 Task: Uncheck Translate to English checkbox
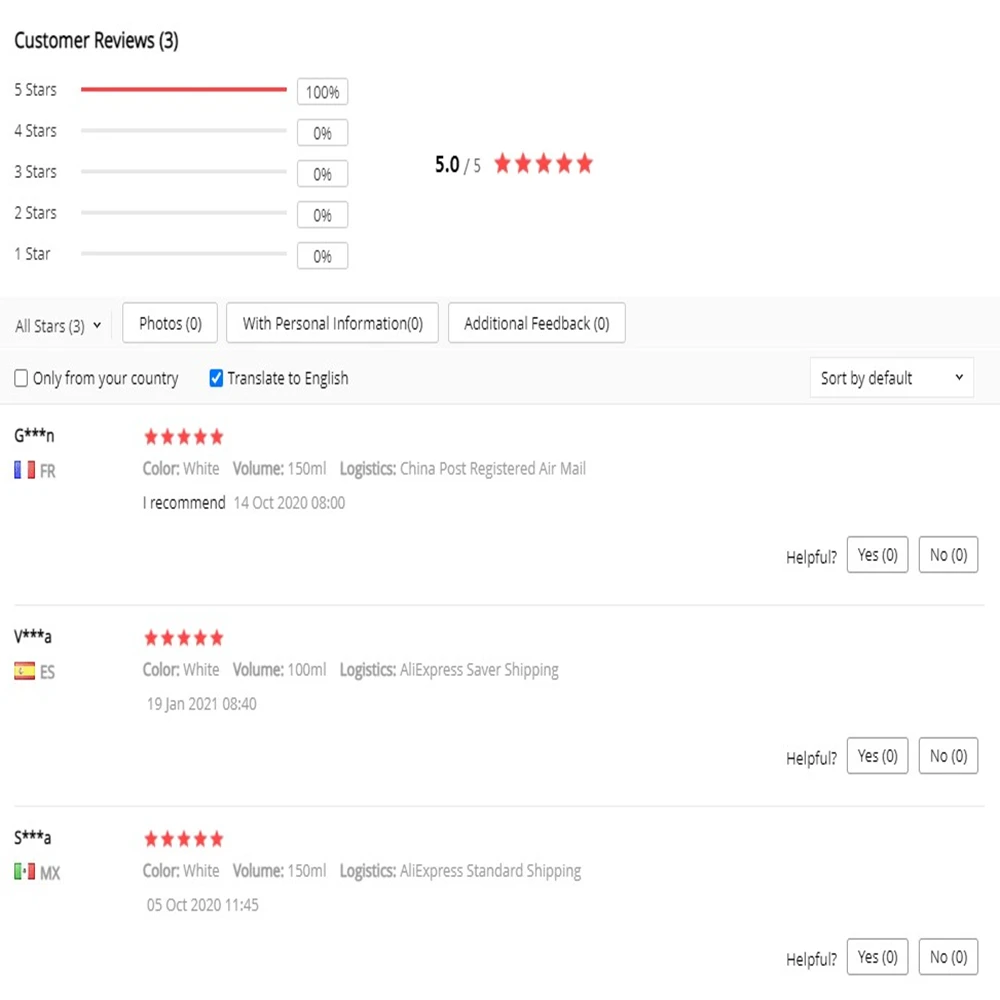click(x=216, y=378)
